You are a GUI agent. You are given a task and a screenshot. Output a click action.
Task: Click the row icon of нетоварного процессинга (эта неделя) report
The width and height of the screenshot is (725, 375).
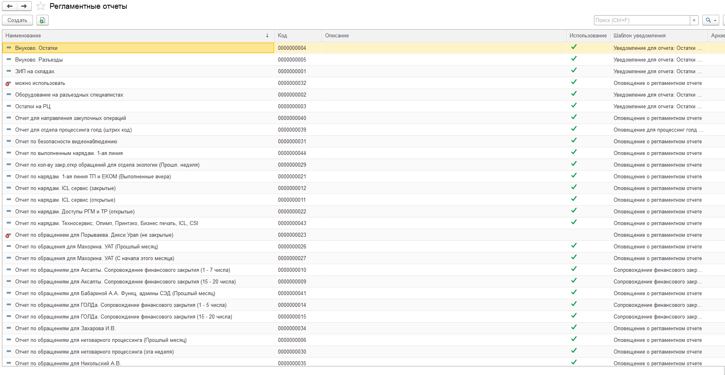[9, 351]
